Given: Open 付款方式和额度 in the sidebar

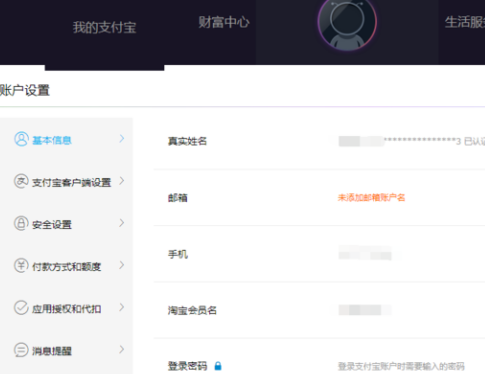Looking at the screenshot, I should coord(66,267).
